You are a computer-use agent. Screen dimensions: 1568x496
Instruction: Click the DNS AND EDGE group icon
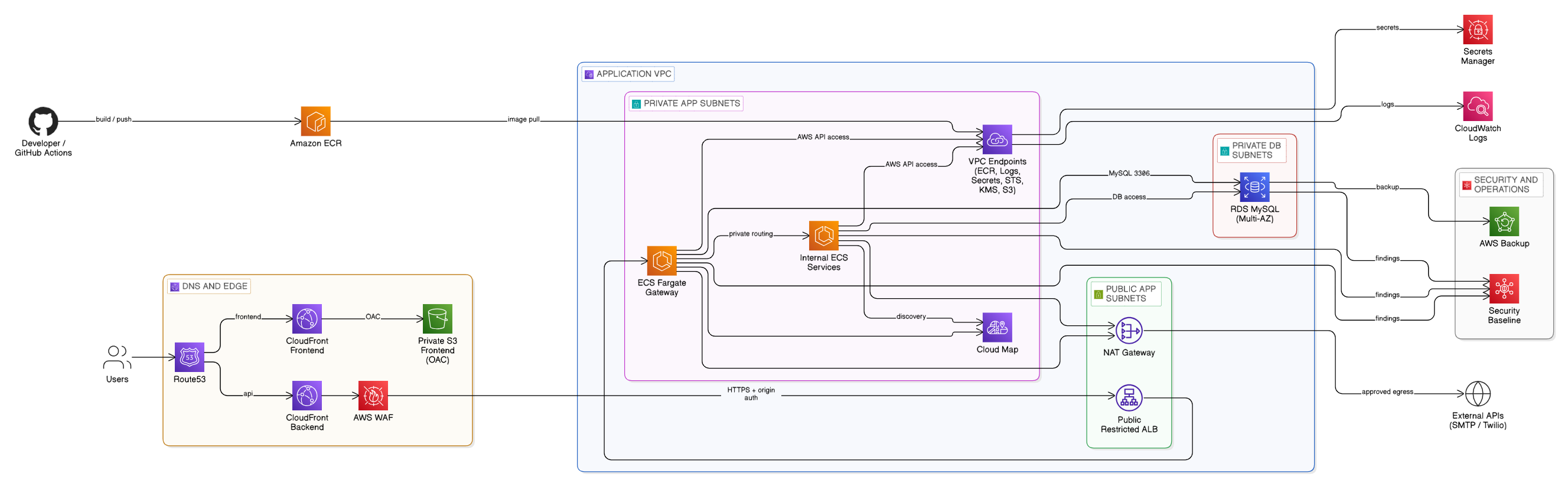pyautogui.click(x=175, y=286)
